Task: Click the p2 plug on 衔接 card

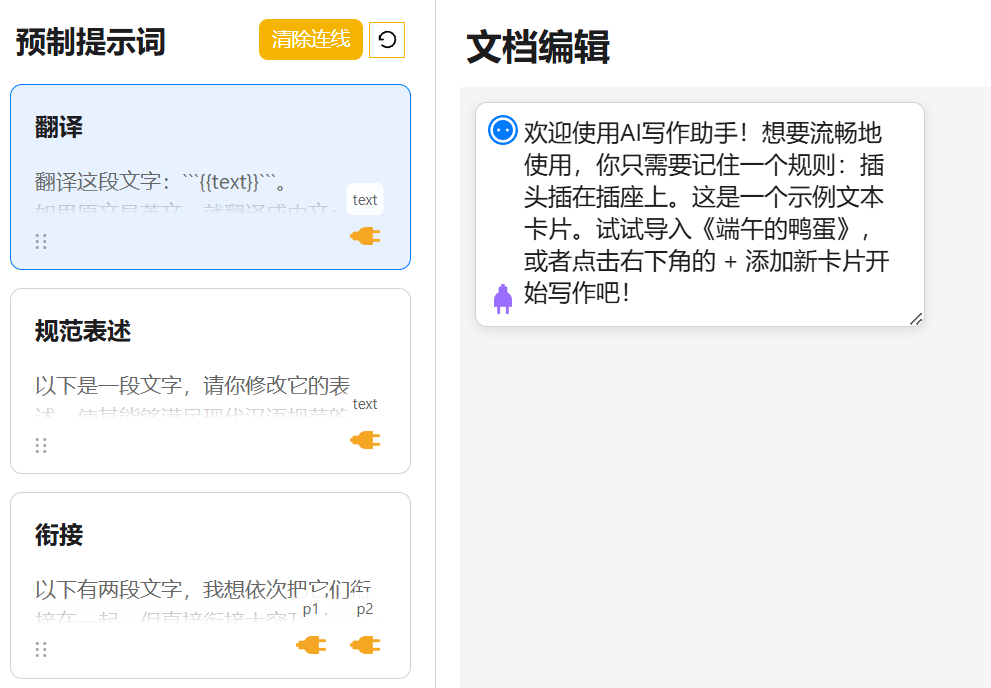Action: (x=365, y=645)
